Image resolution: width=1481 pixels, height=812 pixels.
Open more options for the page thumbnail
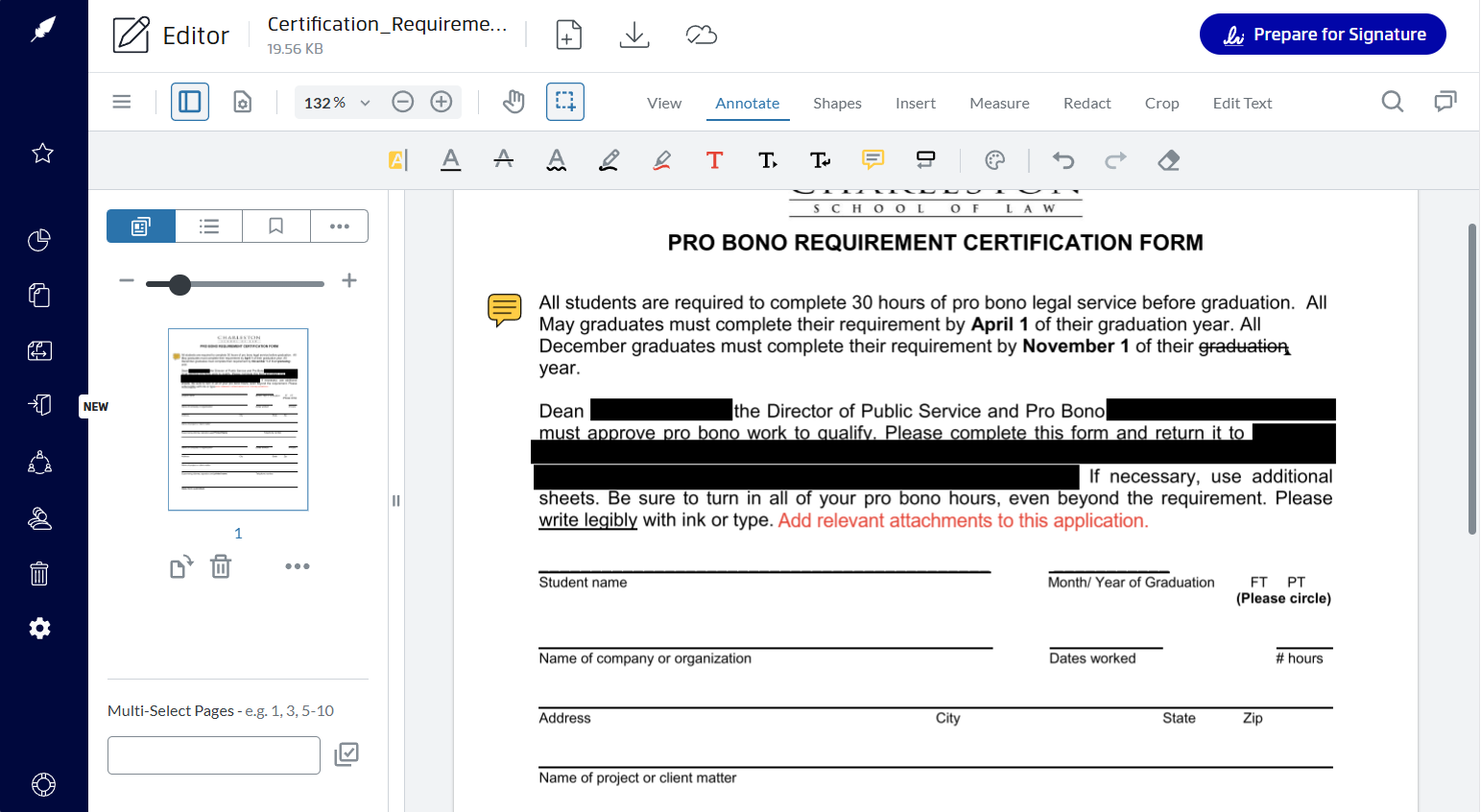[297, 566]
